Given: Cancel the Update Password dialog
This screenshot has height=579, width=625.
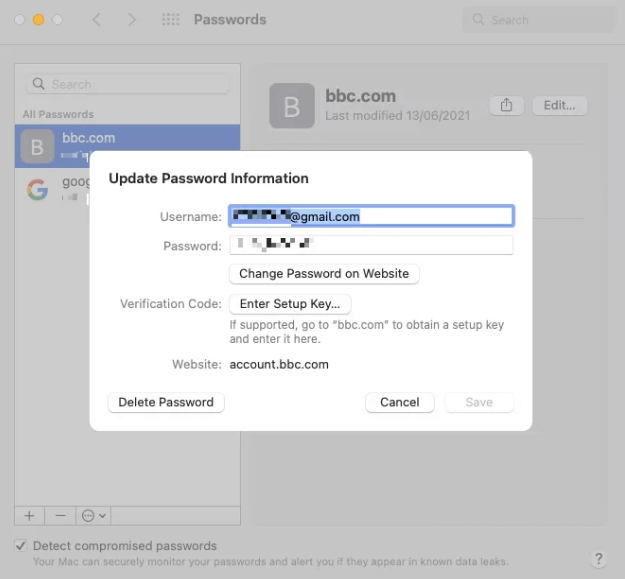Looking at the screenshot, I should point(400,402).
